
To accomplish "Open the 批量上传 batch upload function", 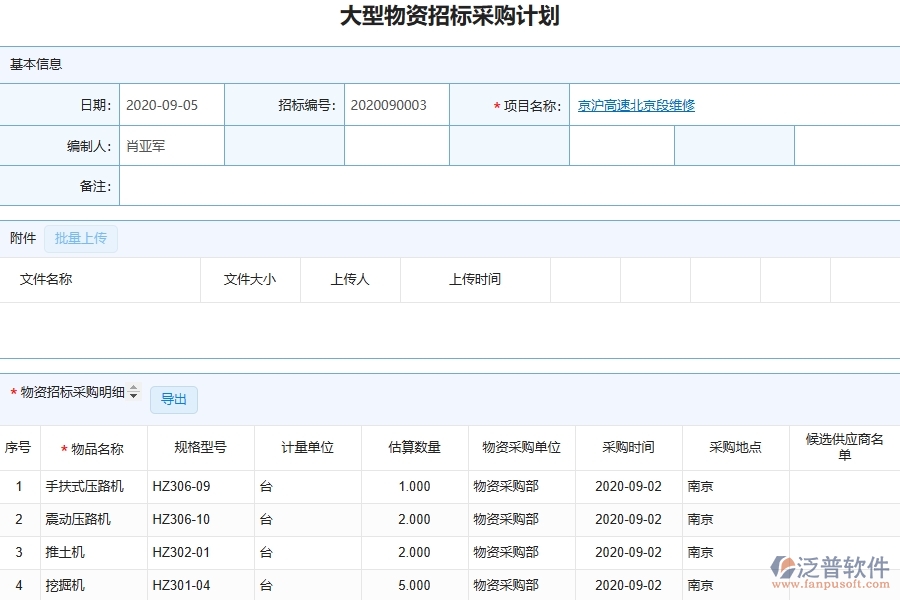I will click(x=81, y=238).
